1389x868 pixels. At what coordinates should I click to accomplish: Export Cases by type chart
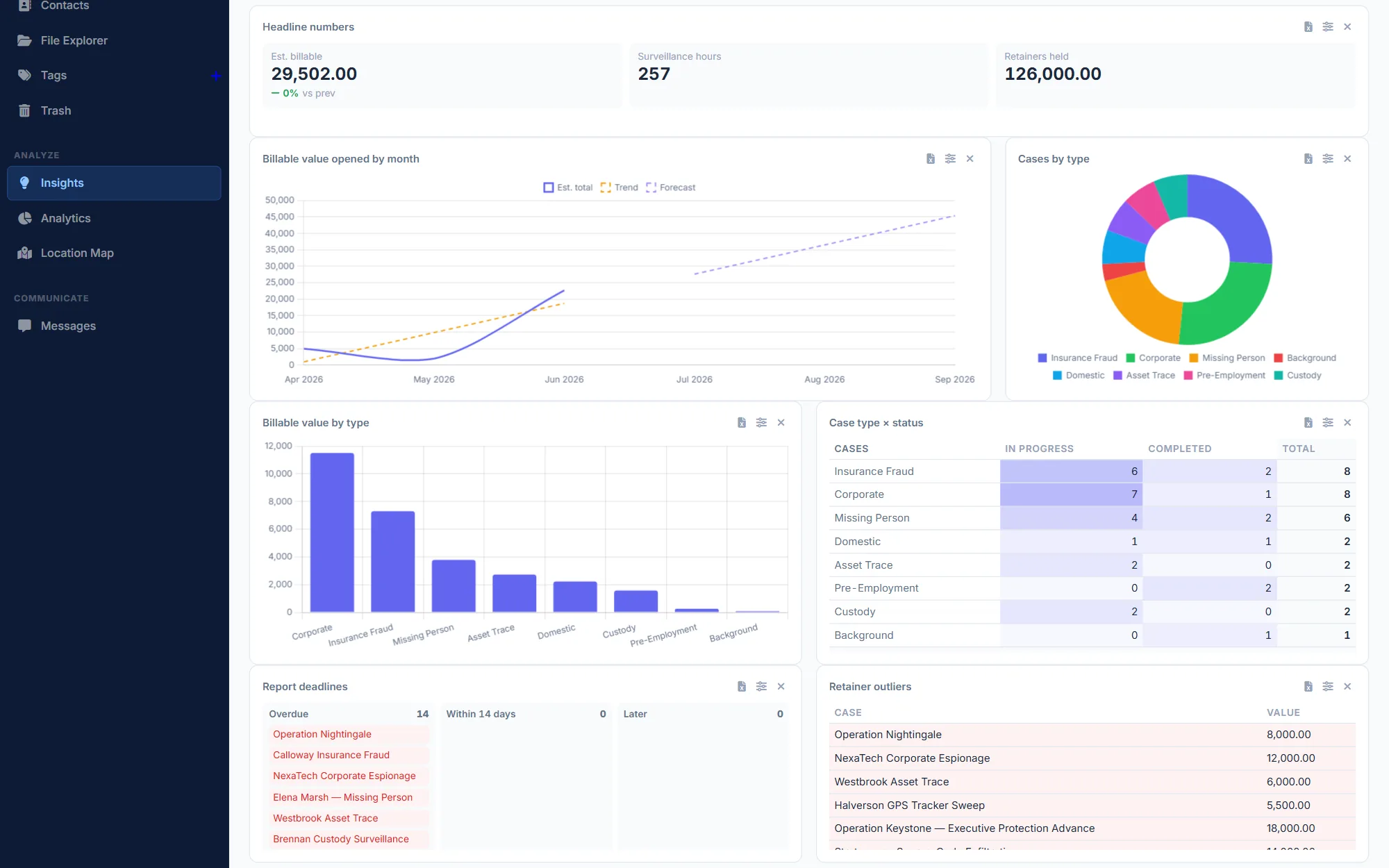point(1308,158)
